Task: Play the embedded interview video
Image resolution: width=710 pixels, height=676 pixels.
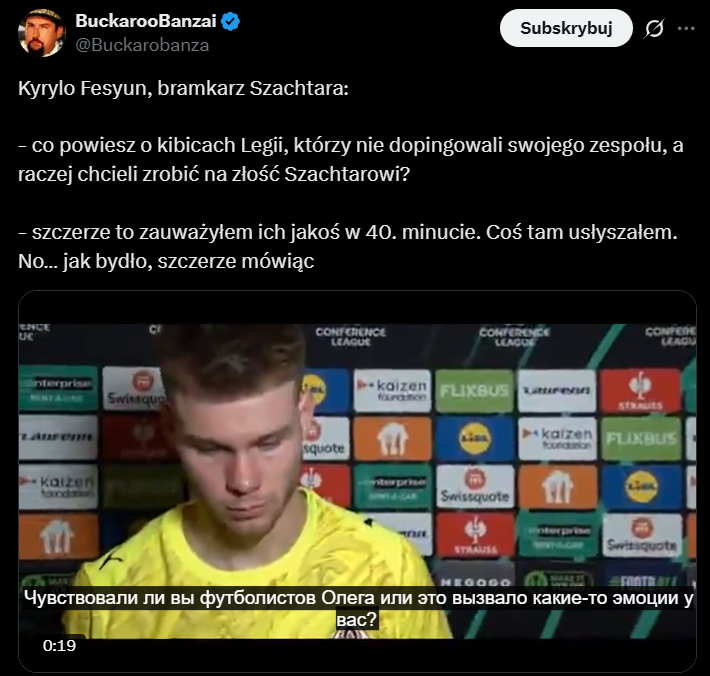Action: coord(357,481)
